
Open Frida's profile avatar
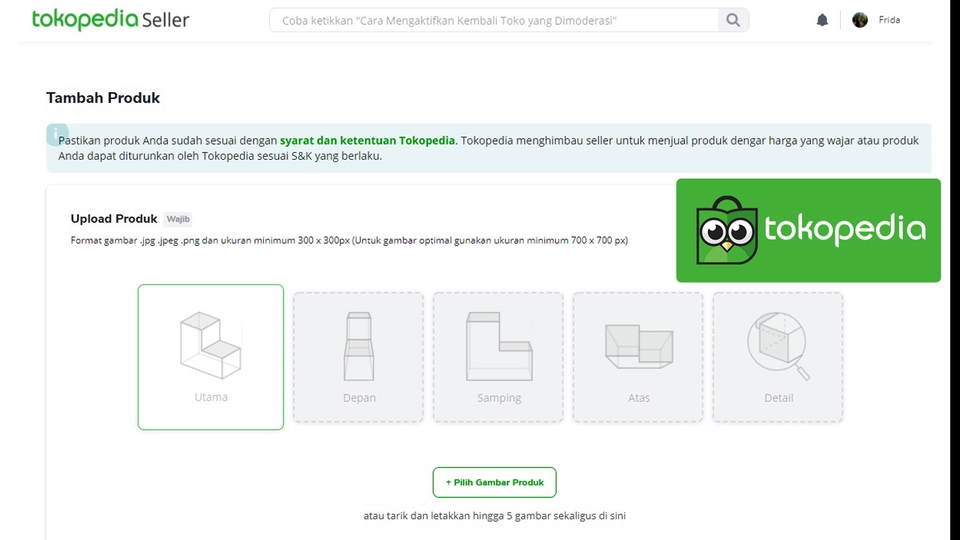pos(860,20)
